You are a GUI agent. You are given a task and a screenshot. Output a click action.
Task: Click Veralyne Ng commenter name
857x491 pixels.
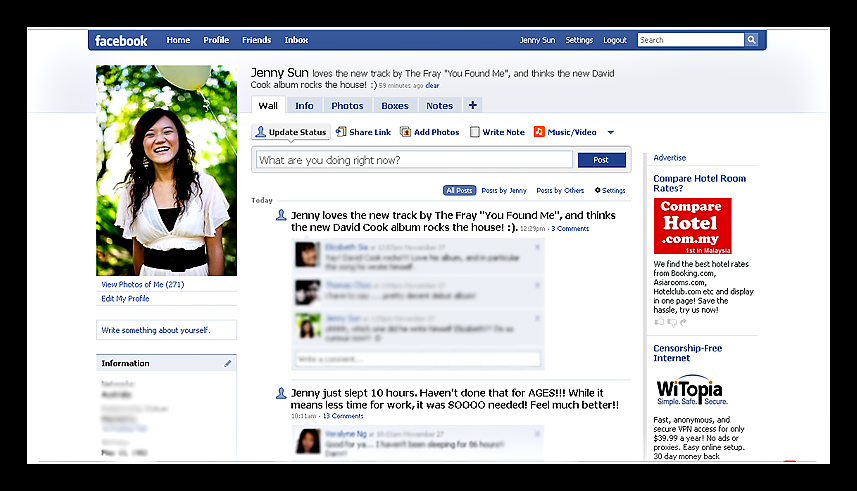coord(345,434)
